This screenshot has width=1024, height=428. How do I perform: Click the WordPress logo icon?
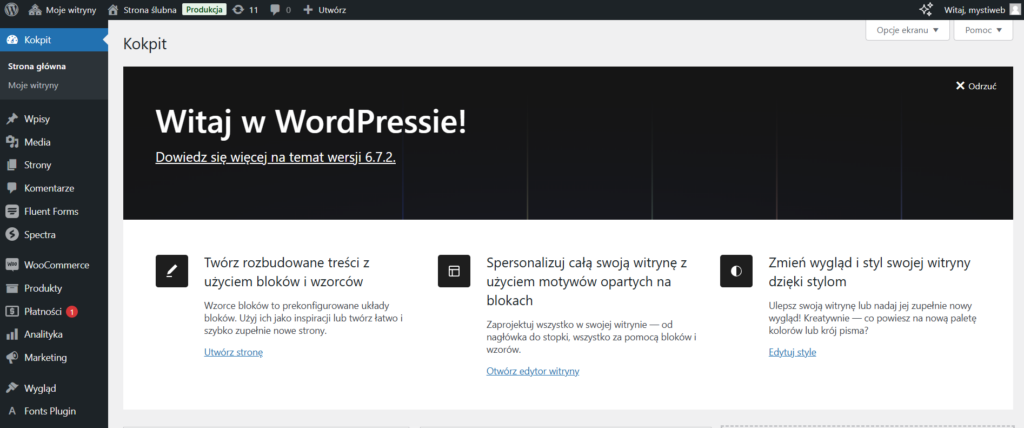11,9
